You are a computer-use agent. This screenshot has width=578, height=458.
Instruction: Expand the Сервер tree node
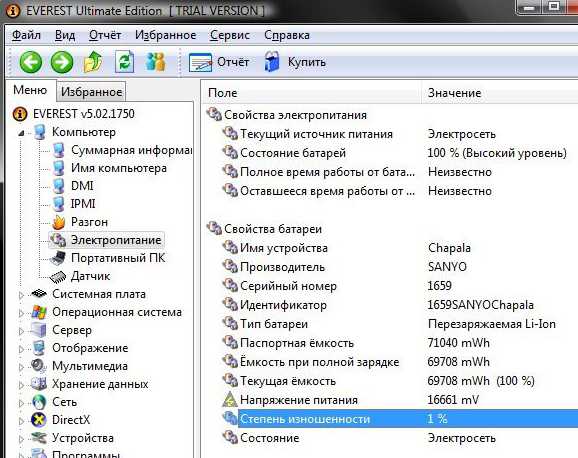[21, 331]
